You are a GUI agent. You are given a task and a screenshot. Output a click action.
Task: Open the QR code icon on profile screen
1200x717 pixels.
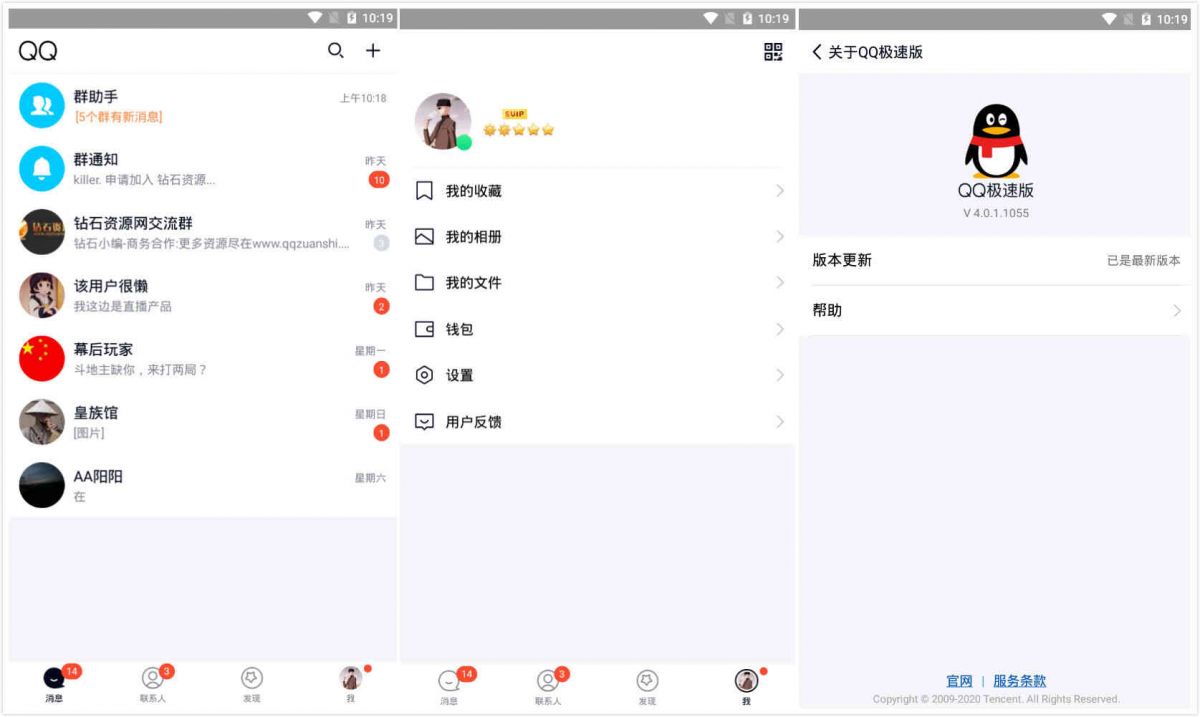(x=773, y=52)
